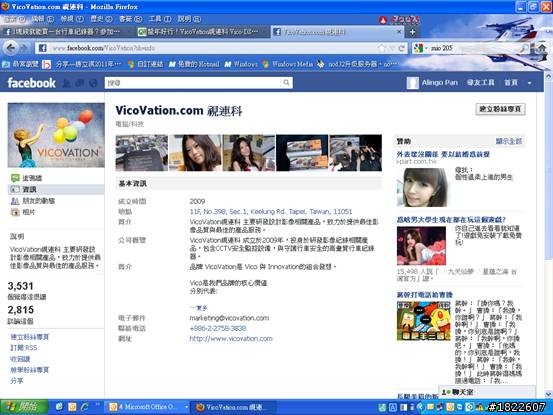
Task: Select the 資訊 (Info) sidebar item
Action: (x=56, y=189)
